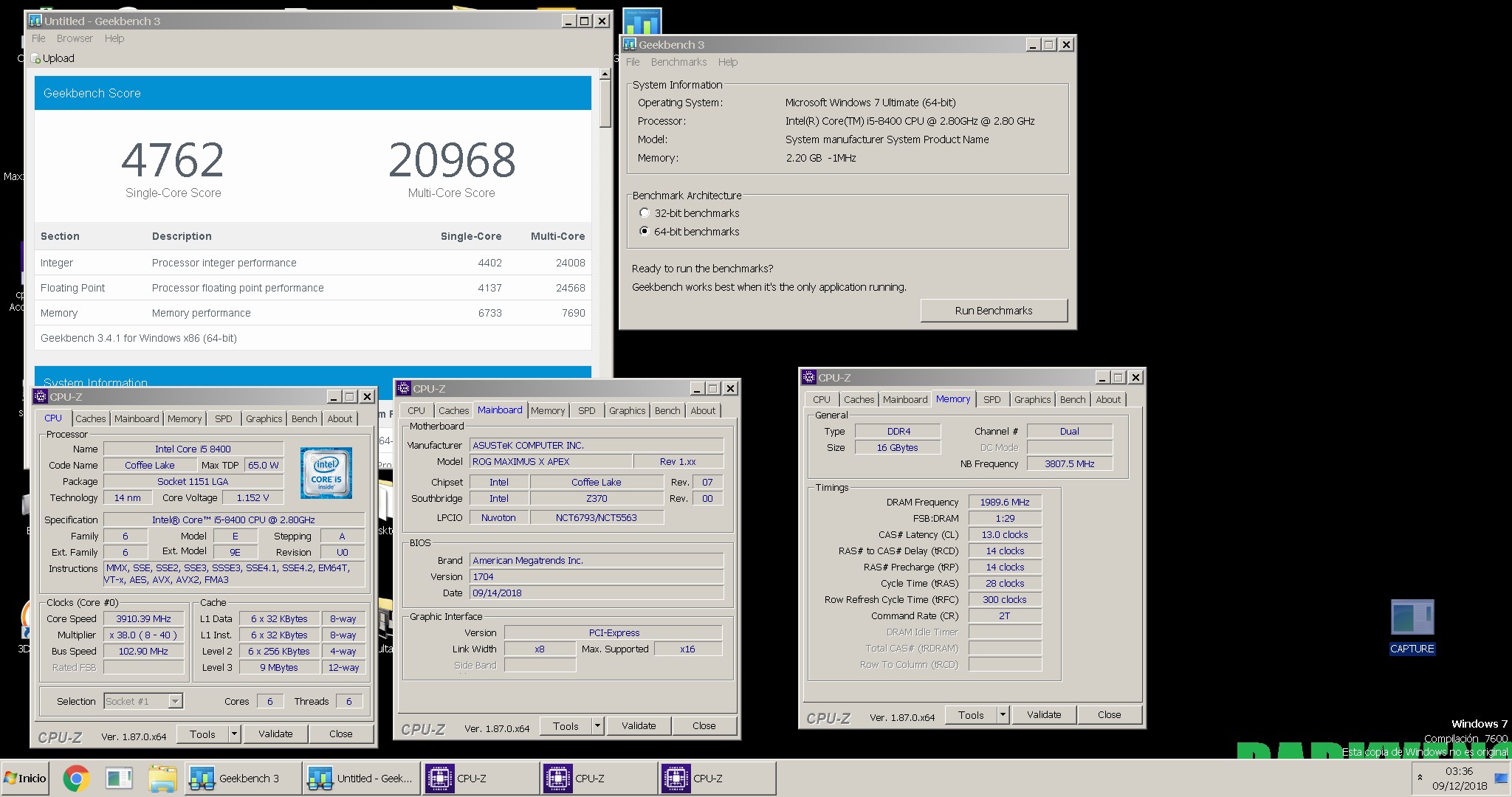Open Bench tab in CPU window
The width and height of the screenshot is (1512, 797).
click(304, 418)
